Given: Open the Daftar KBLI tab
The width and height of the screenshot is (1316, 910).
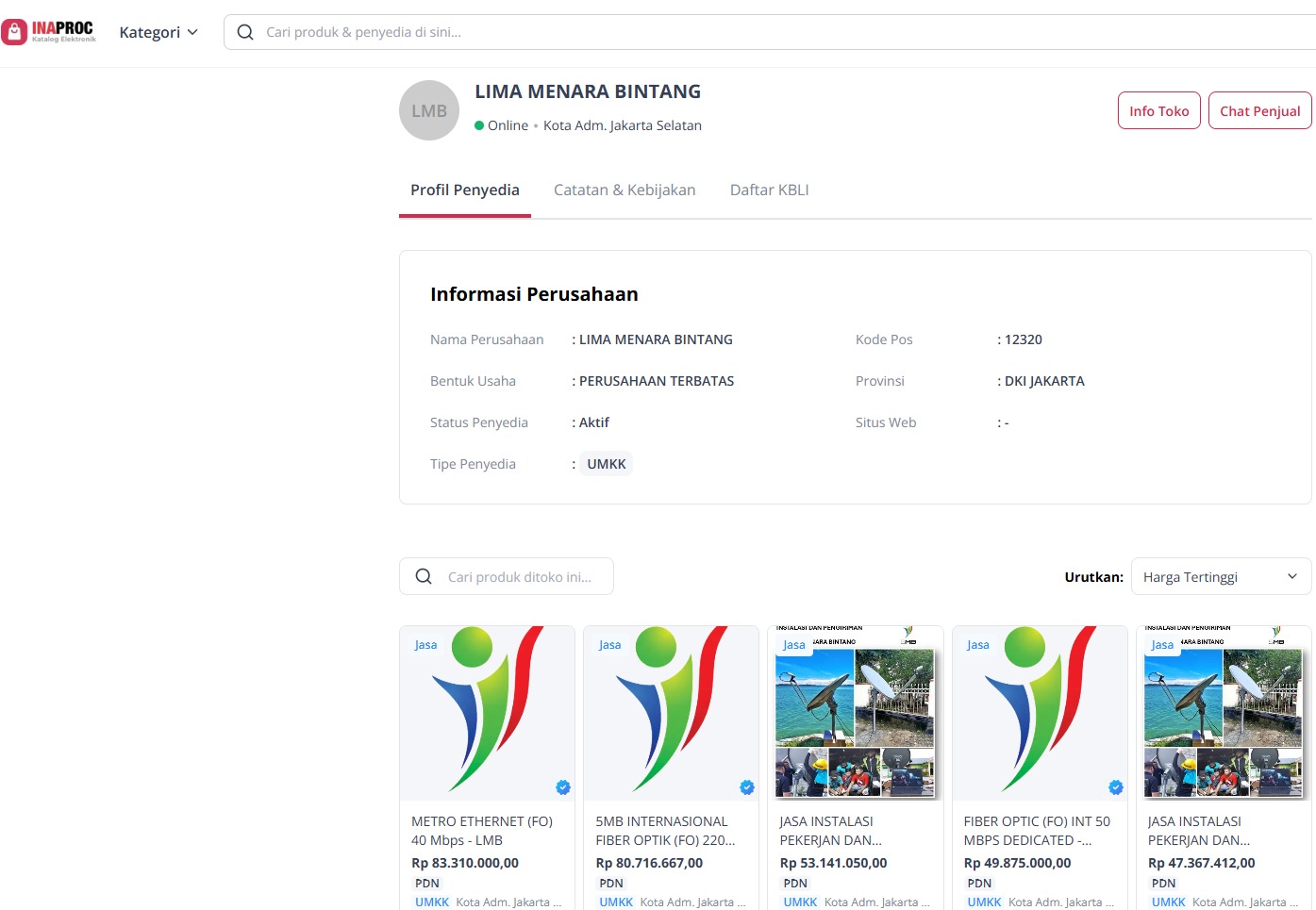Looking at the screenshot, I should (x=770, y=190).
